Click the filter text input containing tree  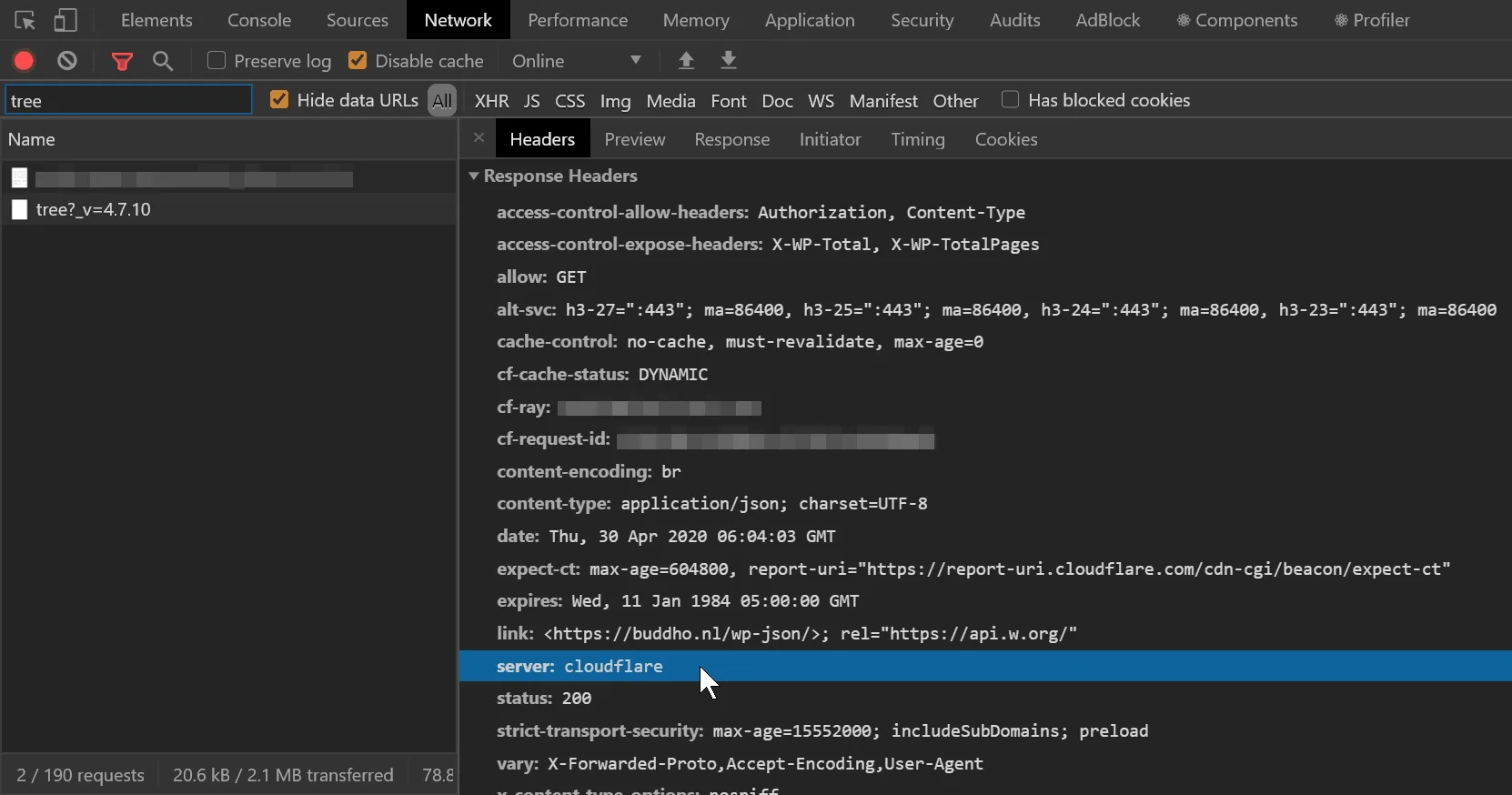(x=128, y=100)
